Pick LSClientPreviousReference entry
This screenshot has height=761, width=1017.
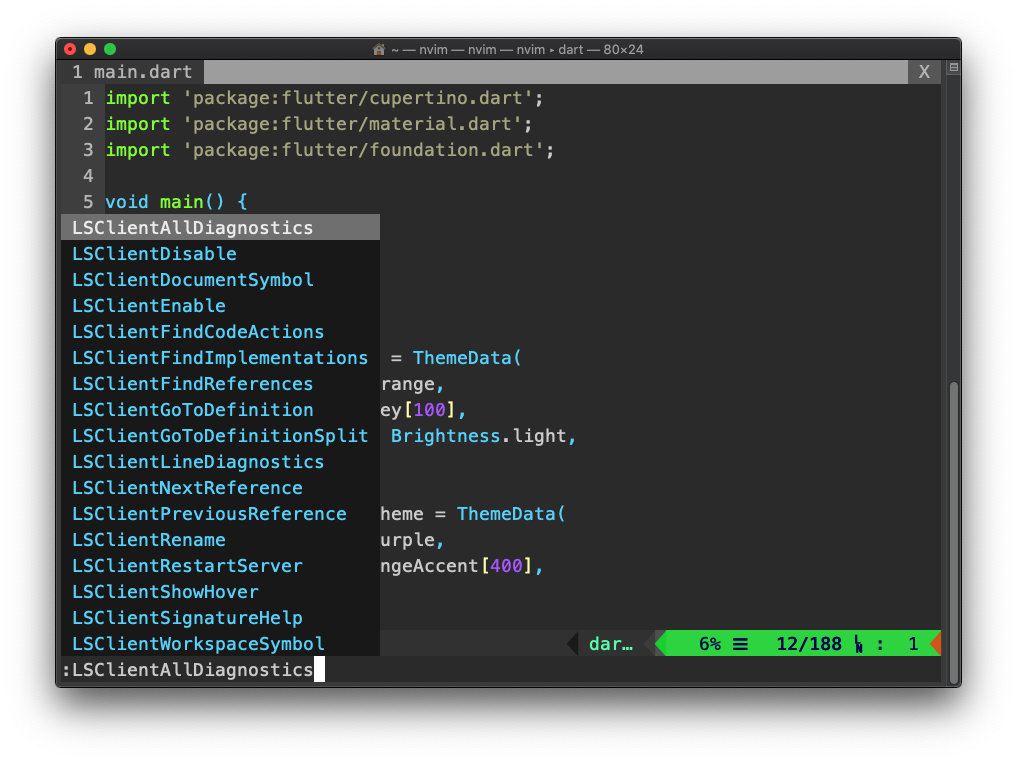click(221, 513)
